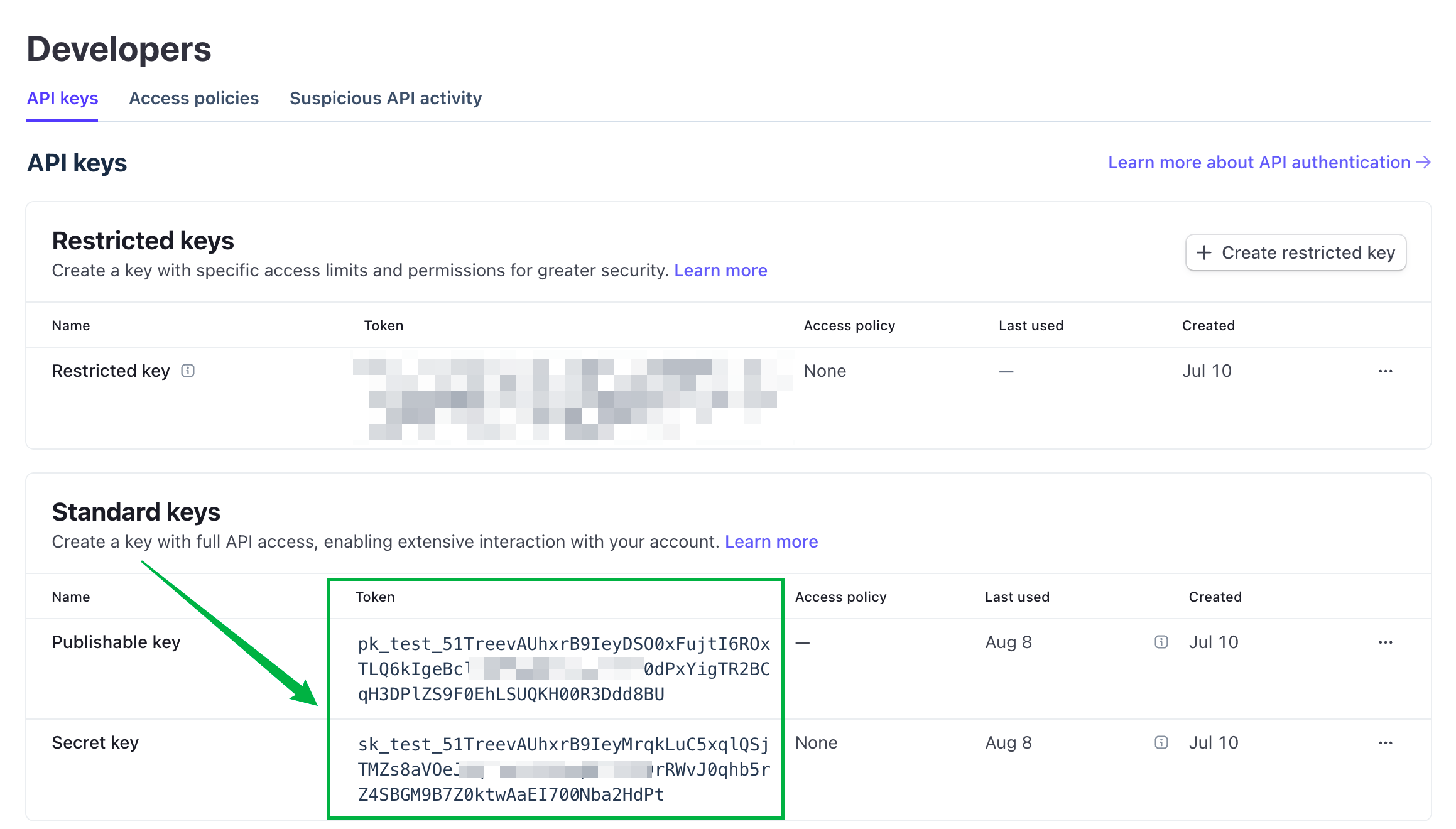Open the Restricted key row overflow menu
Image resolution: width=1456 pixels, height=829 pixels.
[x=1386, y=371]
